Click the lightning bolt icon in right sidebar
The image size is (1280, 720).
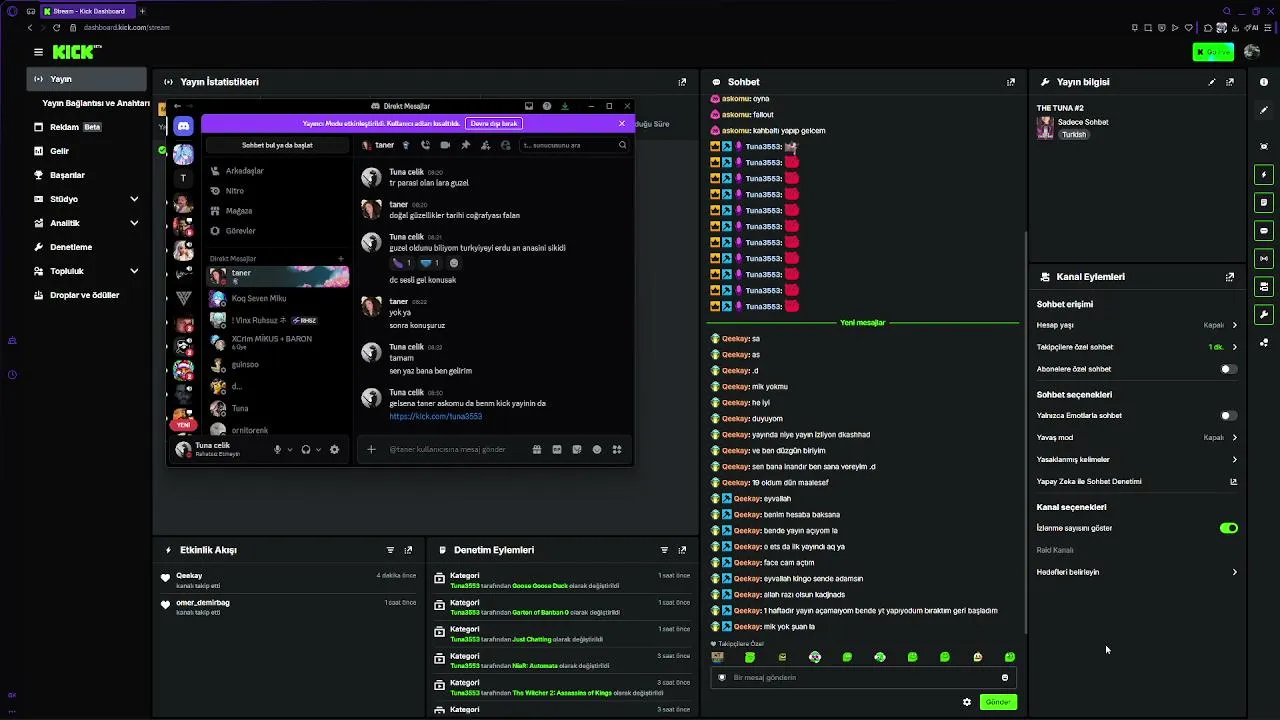(x=1264, y=175)
